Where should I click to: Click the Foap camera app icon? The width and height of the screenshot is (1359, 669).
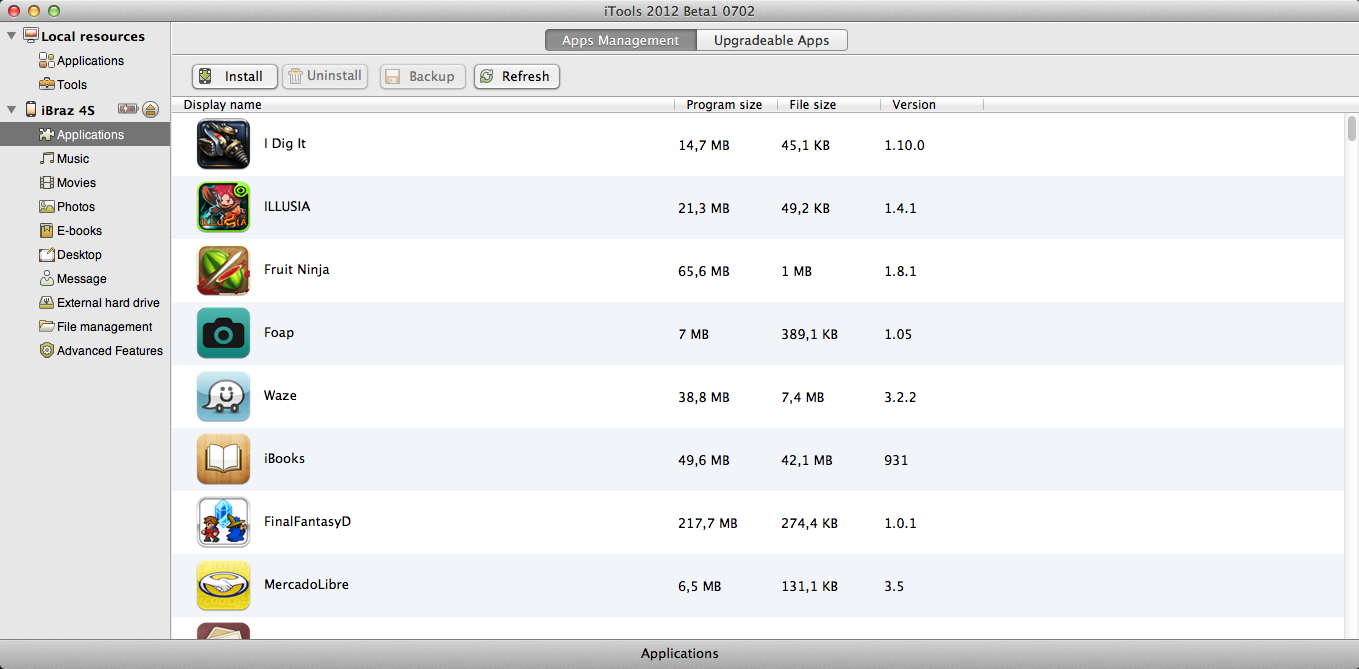(x=223, y=333)
